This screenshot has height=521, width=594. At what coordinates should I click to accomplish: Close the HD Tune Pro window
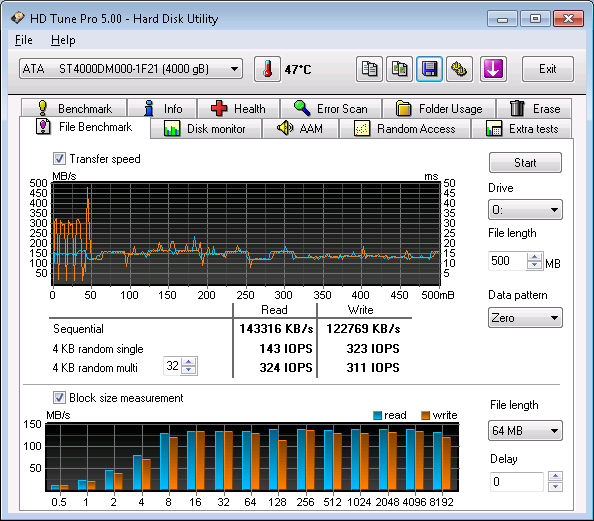pyautogui.click(x=568, y=18)
